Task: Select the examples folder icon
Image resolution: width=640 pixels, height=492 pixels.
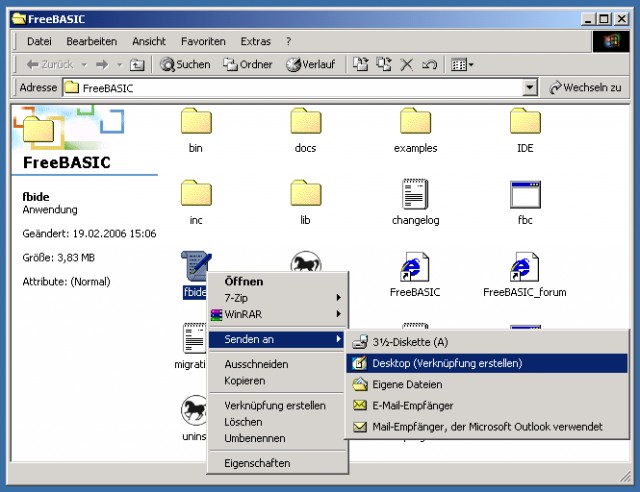Action: point(415,121)
